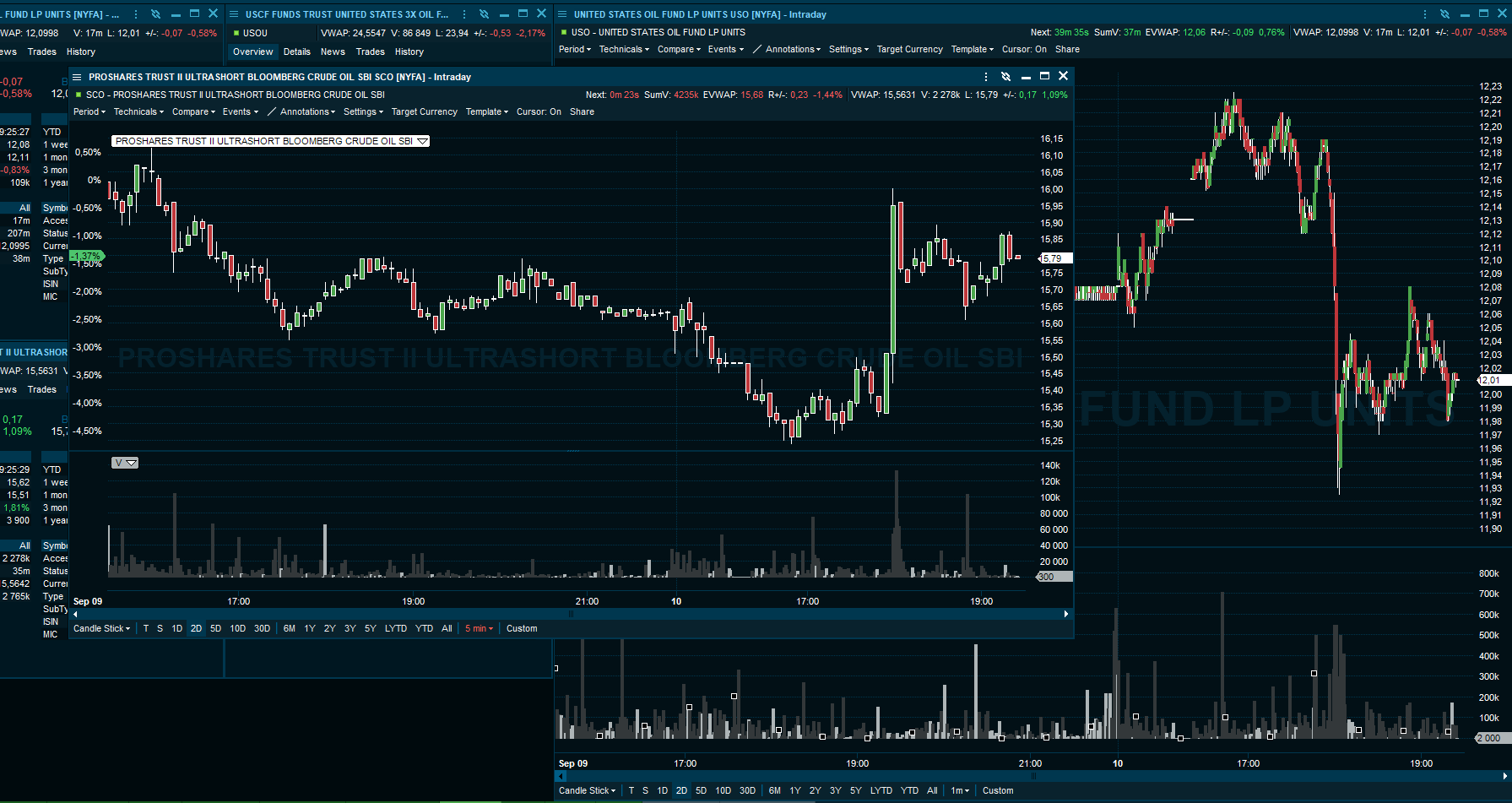Open Technicals dropdown in SCO chart
The width and height of the screenshot is (1512, 803).
tap(138, 111)
